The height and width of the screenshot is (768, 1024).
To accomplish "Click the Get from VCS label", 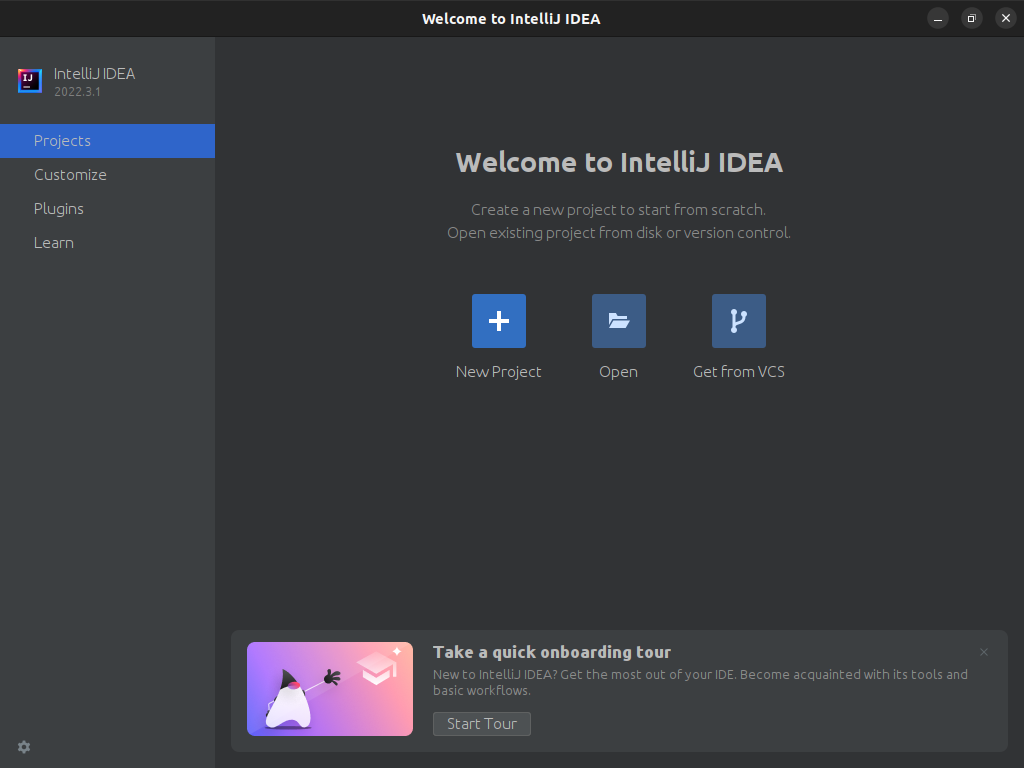I will click(x=738, y=371).
